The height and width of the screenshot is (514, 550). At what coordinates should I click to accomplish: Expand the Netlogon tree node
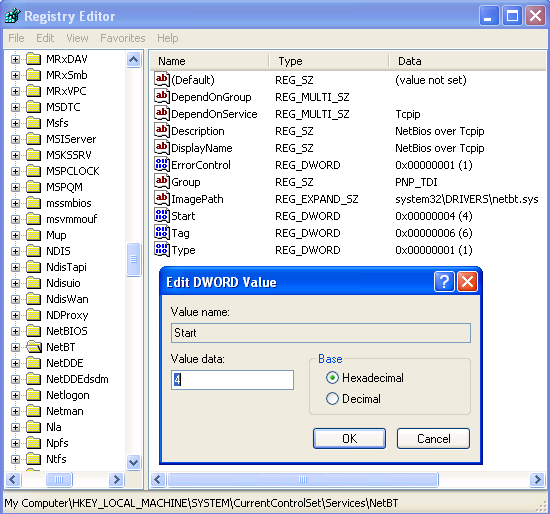(15, 395)
